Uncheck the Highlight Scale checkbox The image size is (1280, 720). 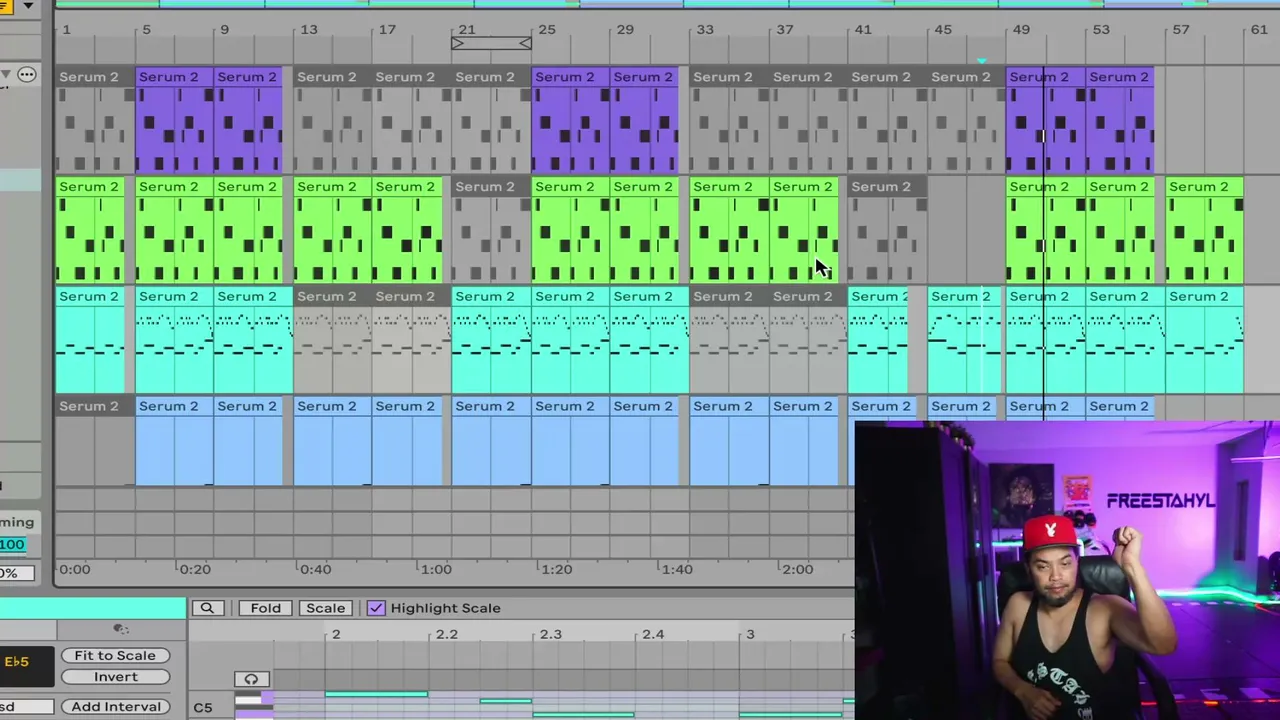pyautogui.click(x=376, y=608)
